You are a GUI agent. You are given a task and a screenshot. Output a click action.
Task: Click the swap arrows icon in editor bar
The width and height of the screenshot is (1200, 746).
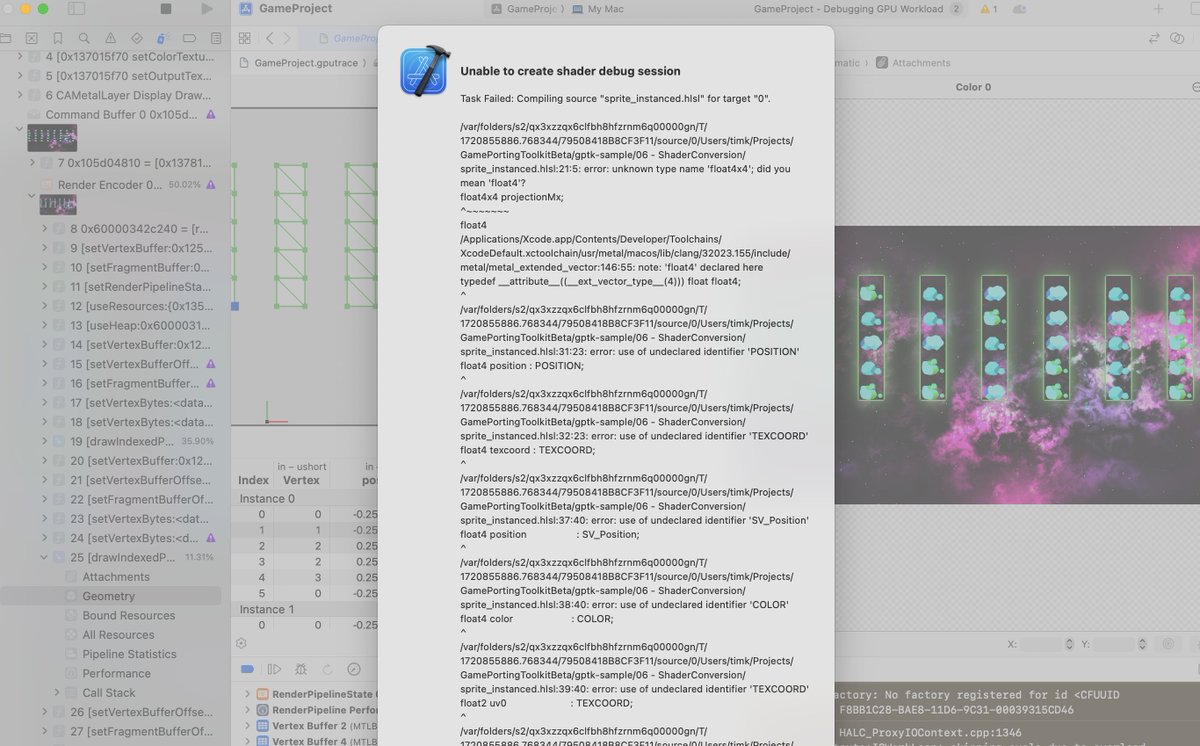[1154, 38]
